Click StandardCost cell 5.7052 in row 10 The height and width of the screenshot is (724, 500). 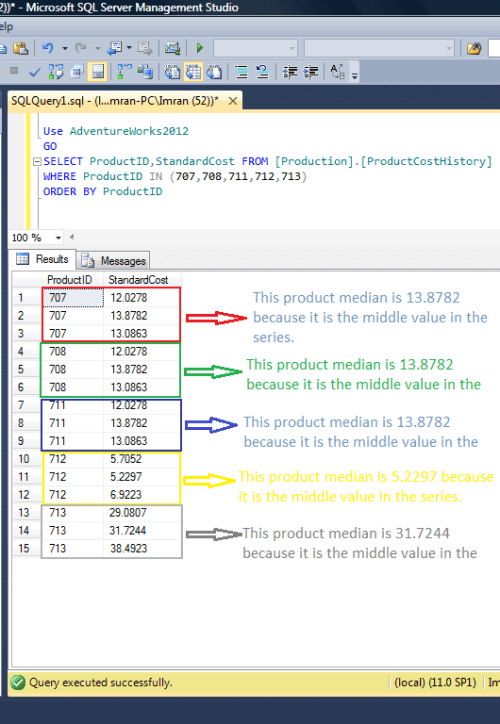point(142,459)
